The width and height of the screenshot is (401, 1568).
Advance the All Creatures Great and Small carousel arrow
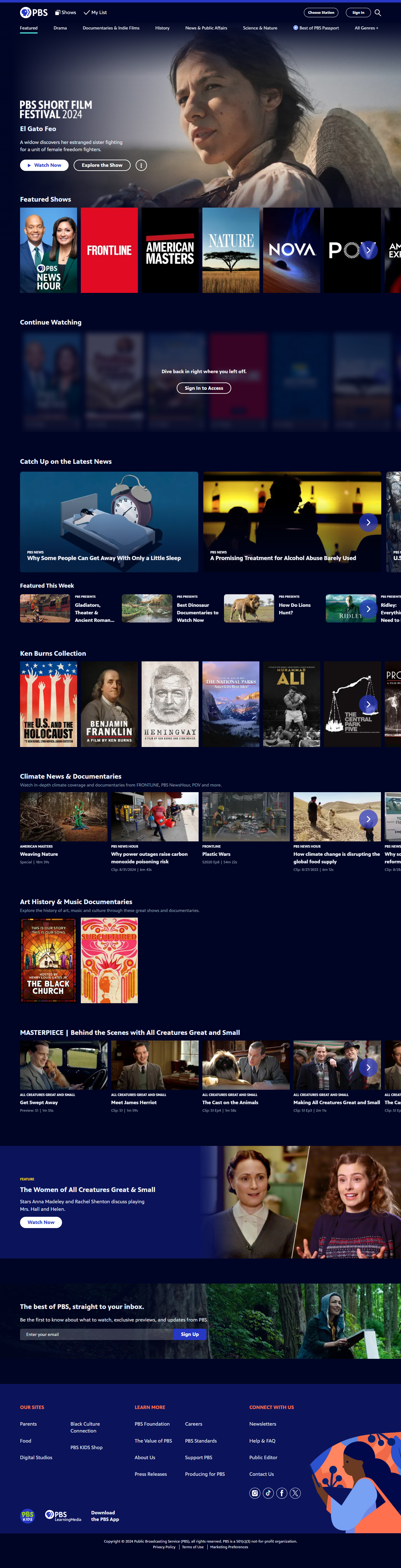pos(368,1068)
